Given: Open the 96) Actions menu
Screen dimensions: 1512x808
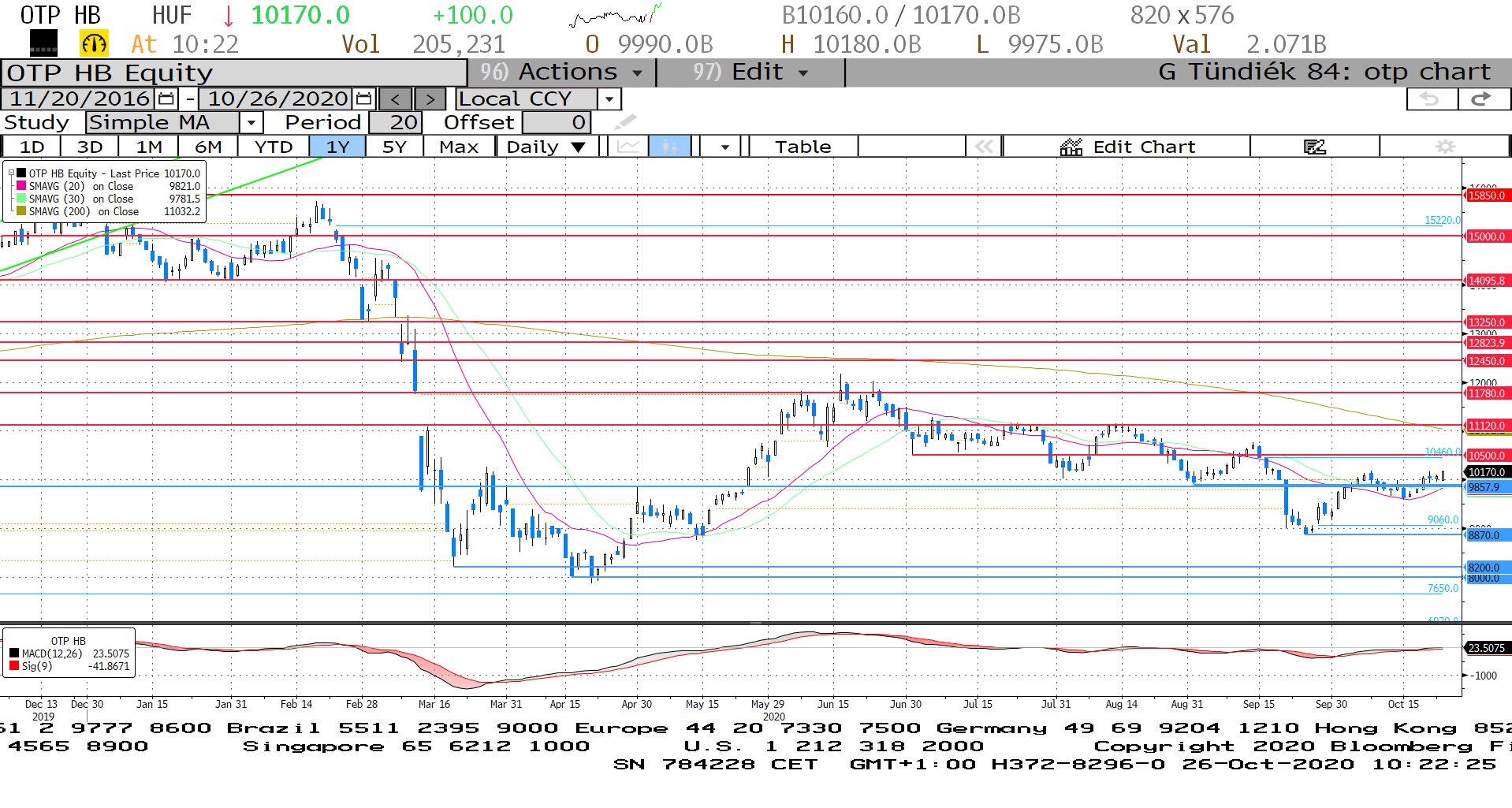Looking at the screenshot, I should tap(560, 73).
